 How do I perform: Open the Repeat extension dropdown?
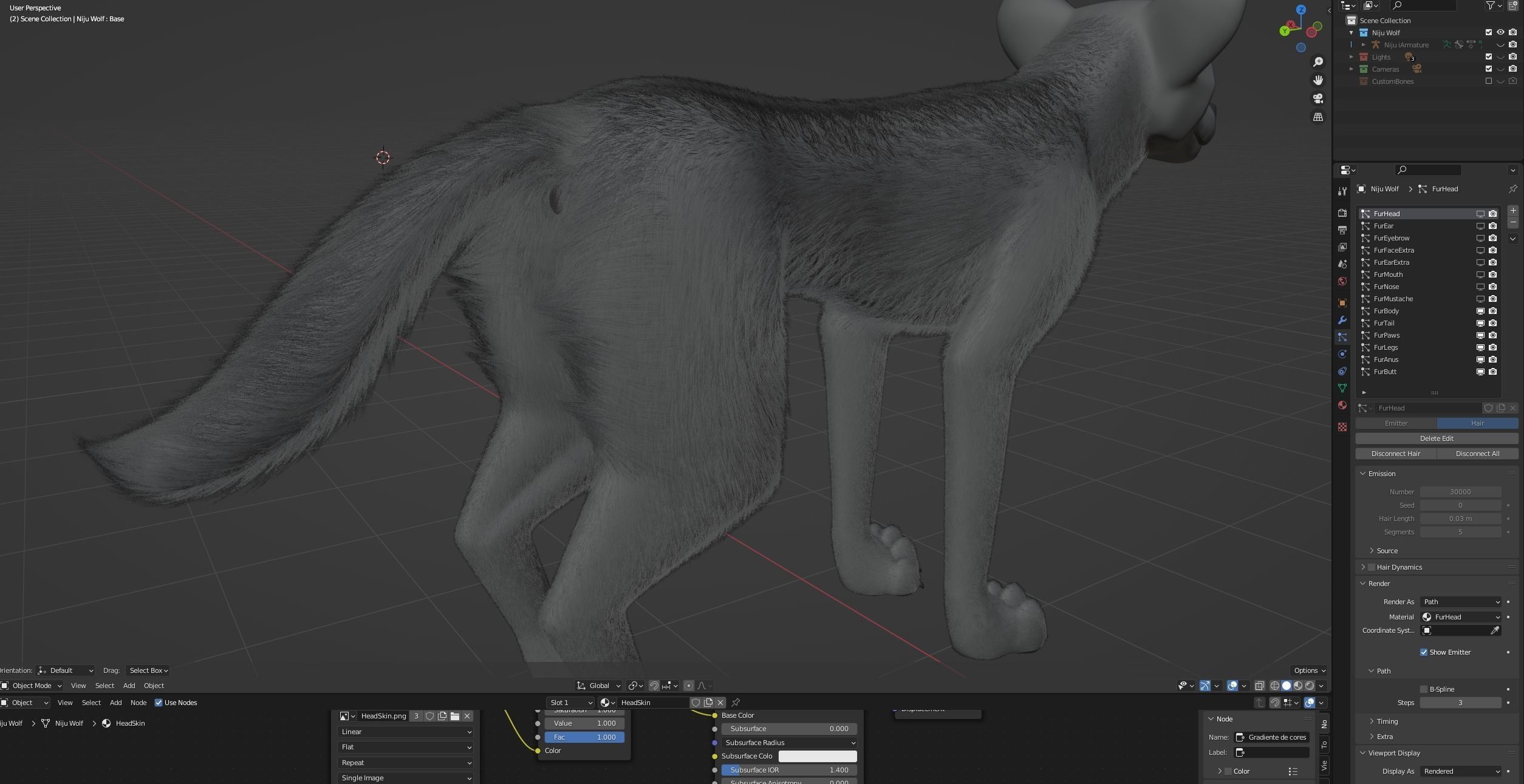coord(405,763)
